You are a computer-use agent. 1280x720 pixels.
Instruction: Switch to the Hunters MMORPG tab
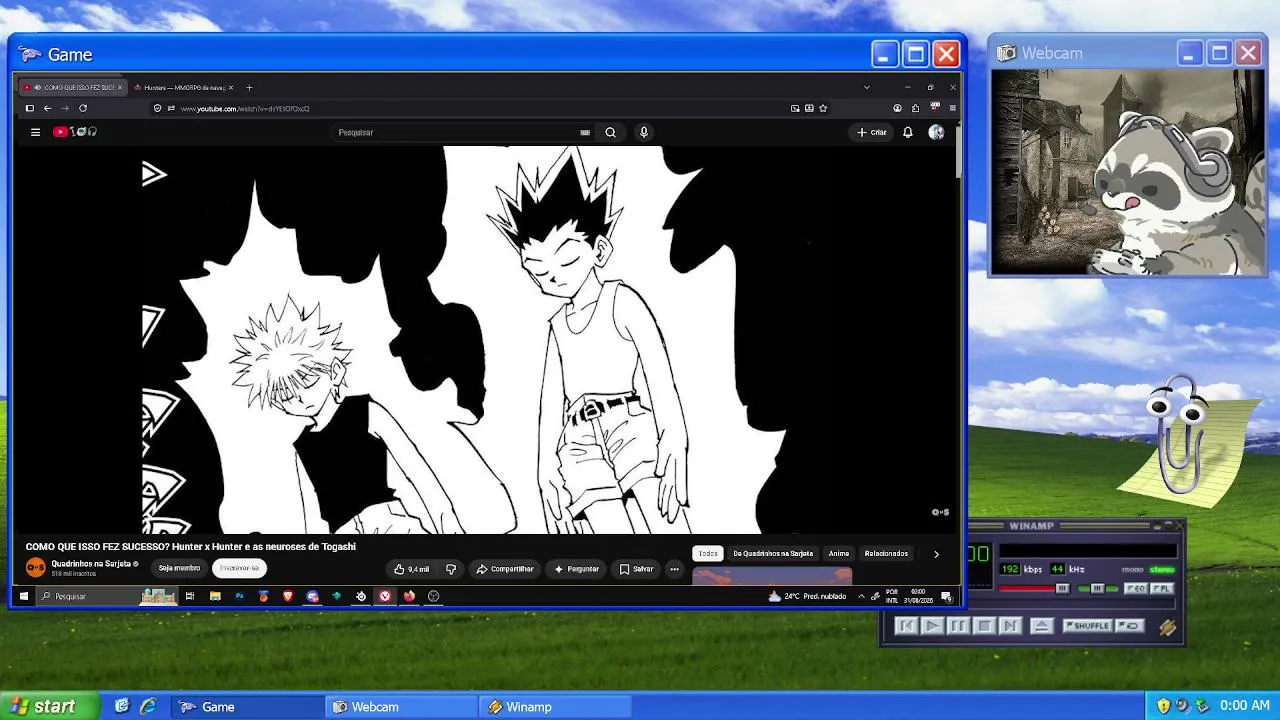pos(184,87)
